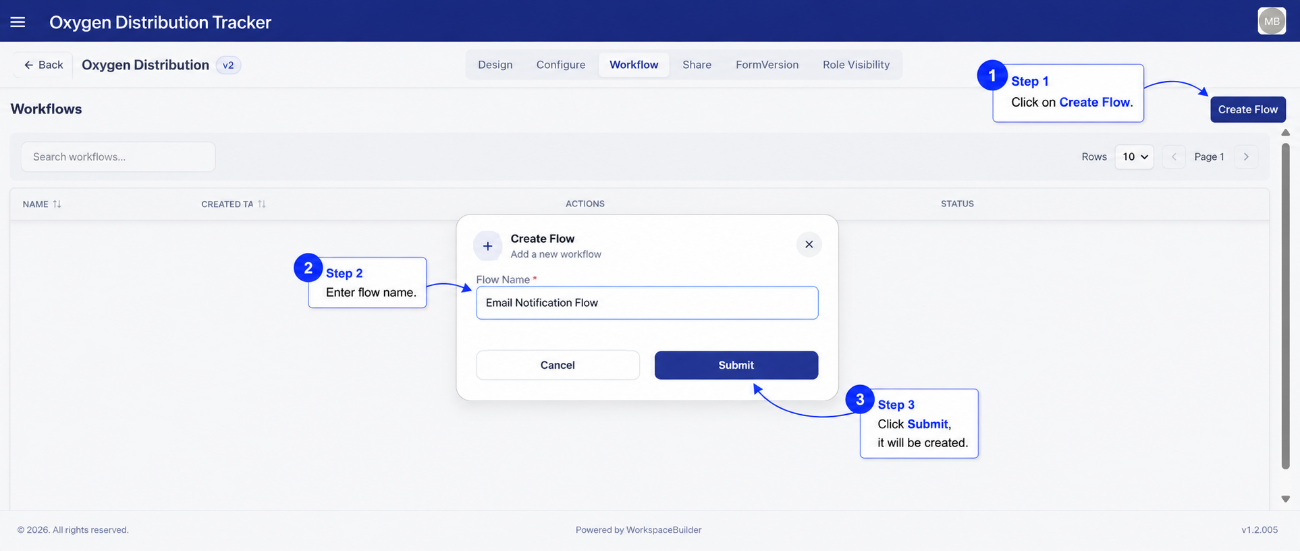Switch to the Design tab
Viewport: 1300px width, 551px height.
click(495, 65)
